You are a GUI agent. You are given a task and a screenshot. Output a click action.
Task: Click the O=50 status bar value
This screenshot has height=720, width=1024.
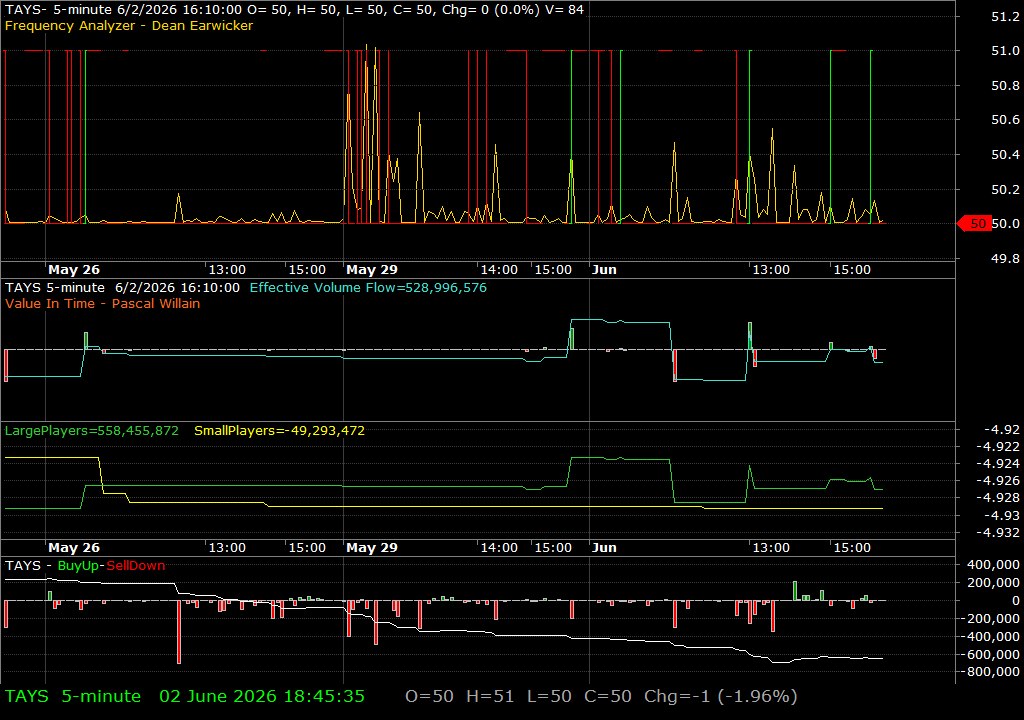(x=430, y=696)
